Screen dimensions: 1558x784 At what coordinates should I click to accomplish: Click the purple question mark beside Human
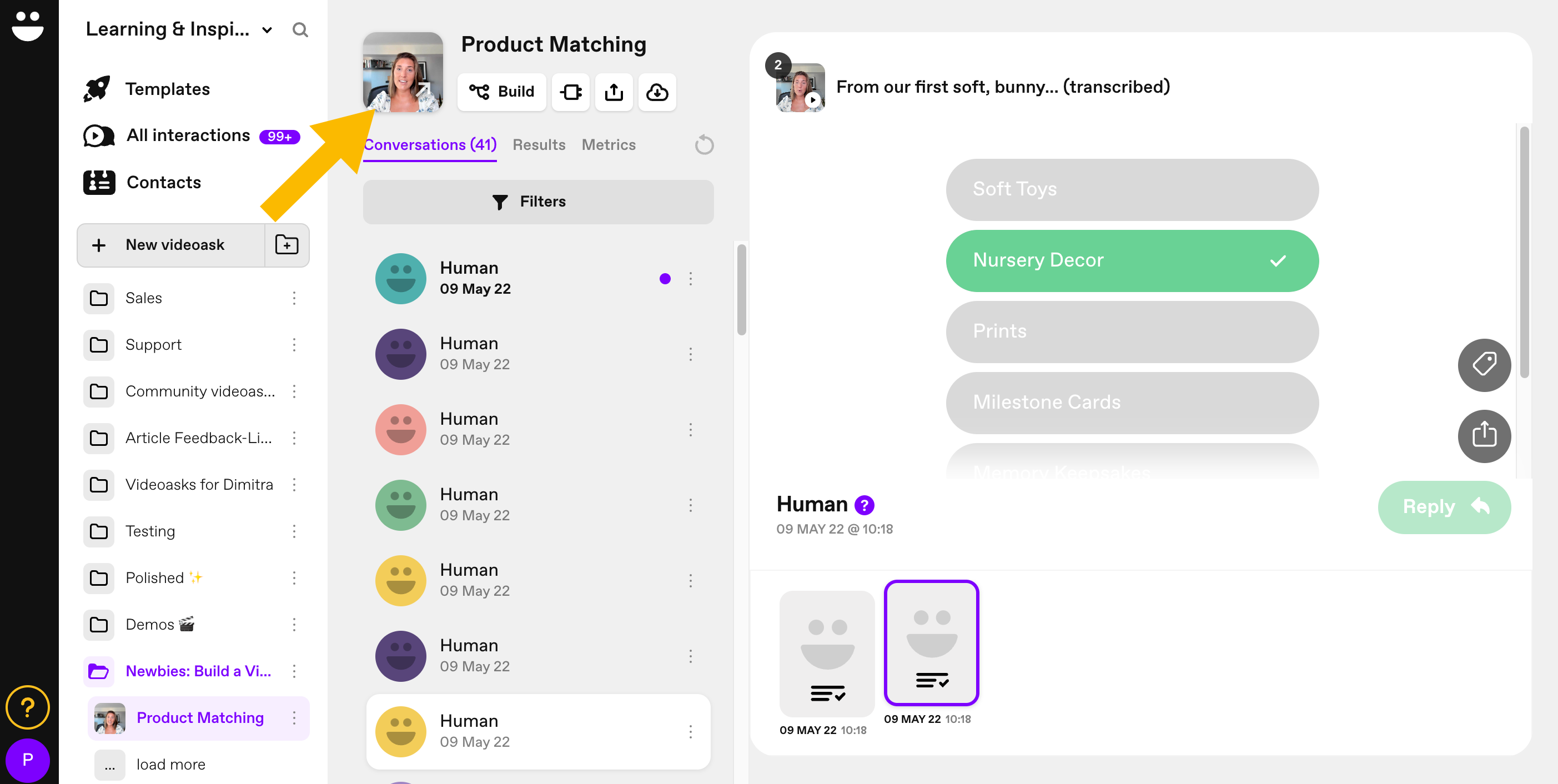pos(864,505)
